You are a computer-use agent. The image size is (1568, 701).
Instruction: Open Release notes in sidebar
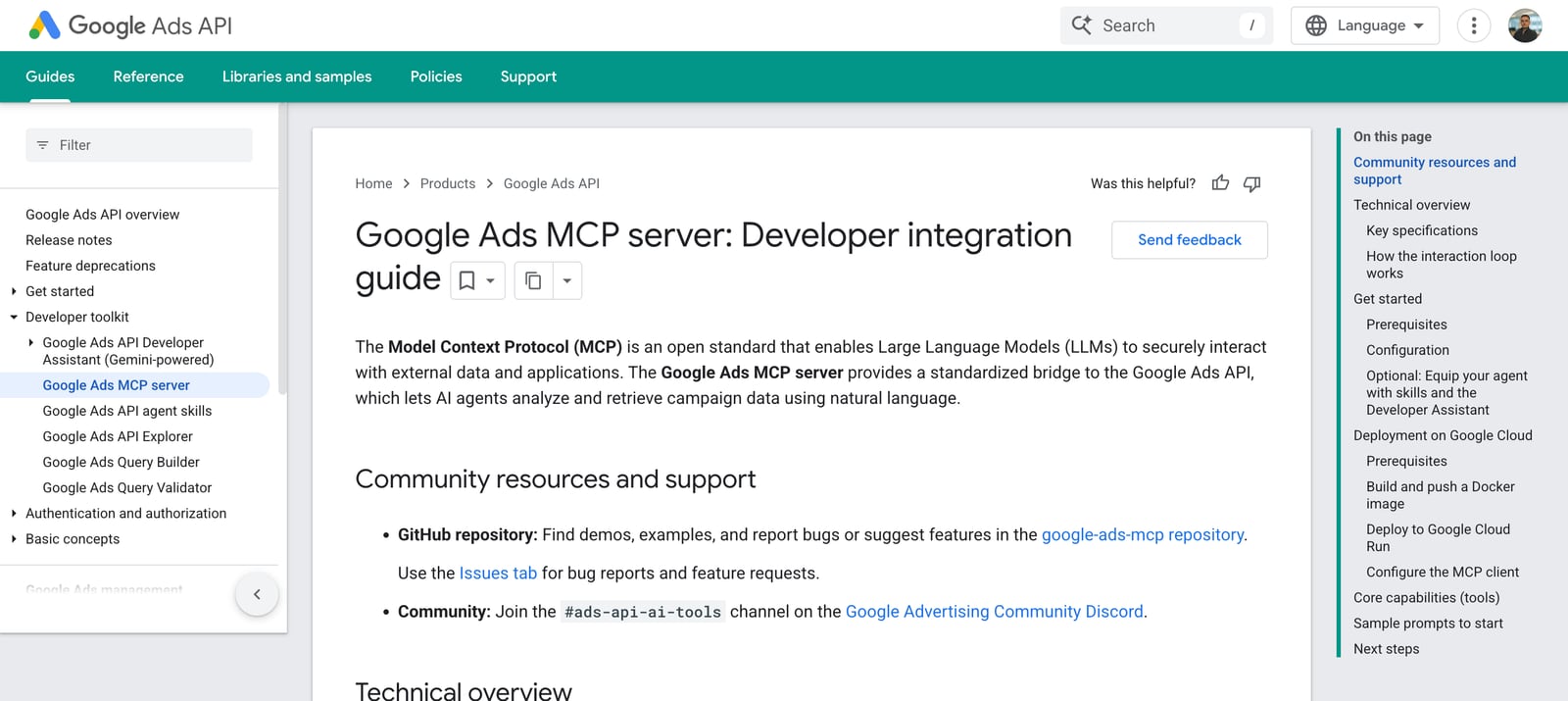coord(69,240)
